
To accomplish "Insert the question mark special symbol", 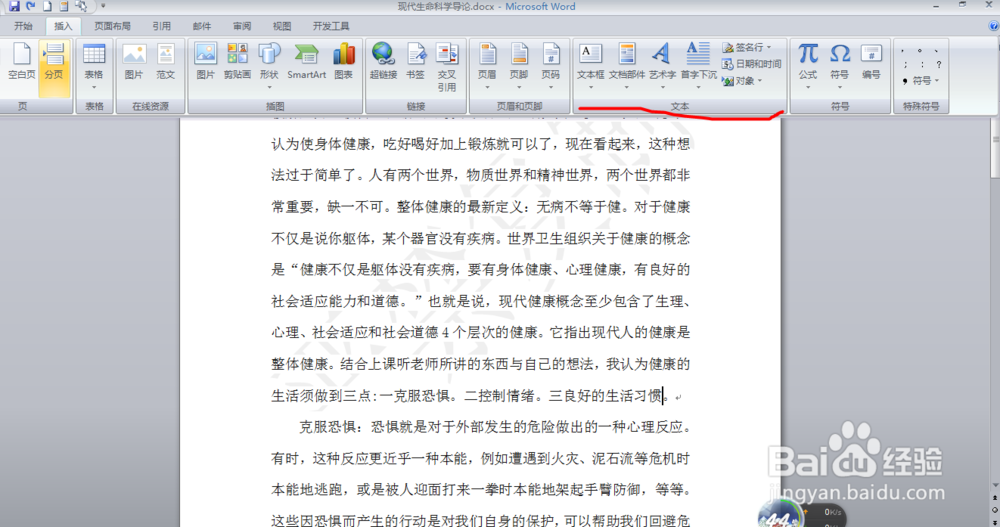I will tap(939, 64).
